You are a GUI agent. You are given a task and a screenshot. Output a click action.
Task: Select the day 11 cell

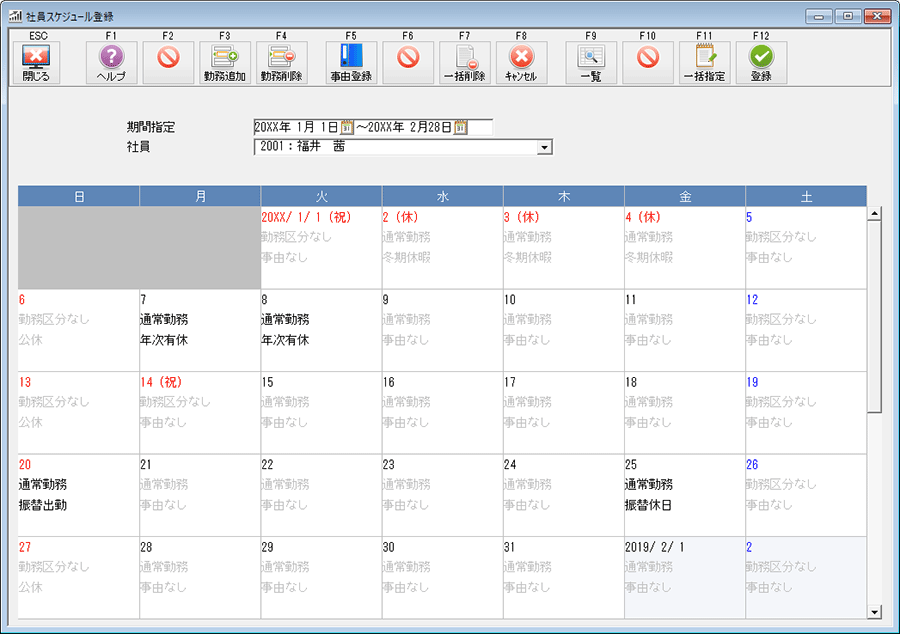point(685,330)
